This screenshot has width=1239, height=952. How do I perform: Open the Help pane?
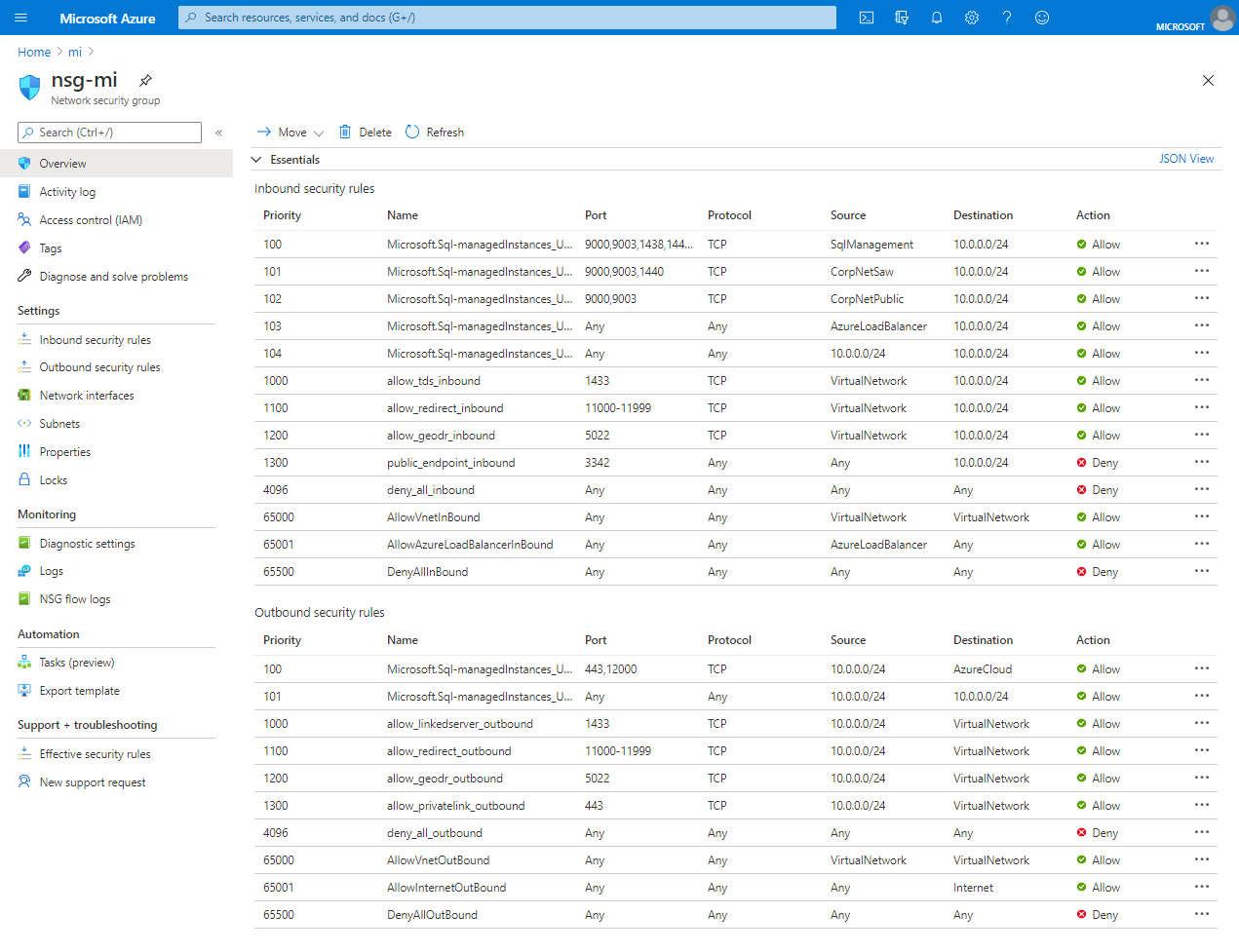click(1007, 17)
